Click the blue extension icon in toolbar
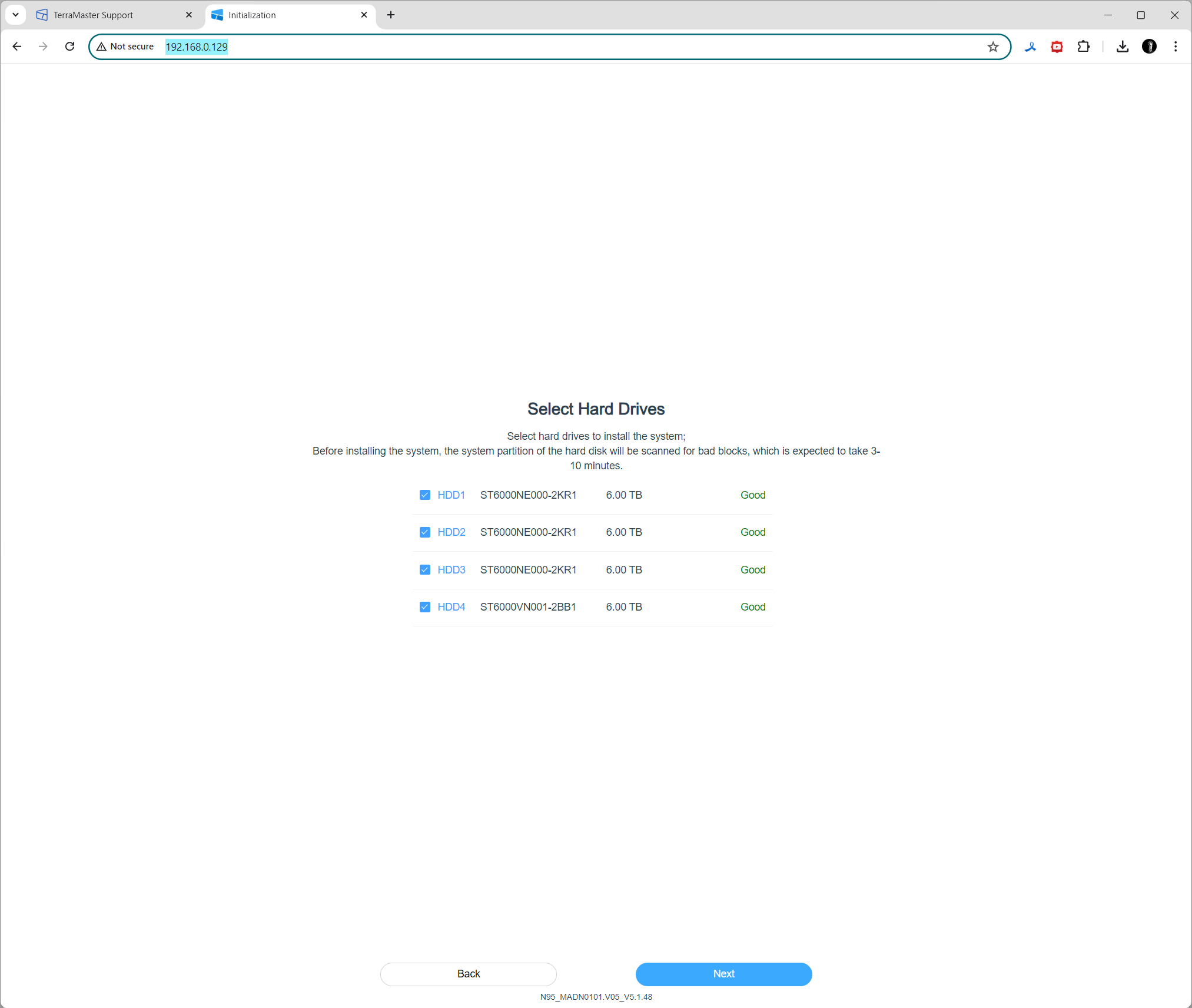Viewport: 1192px width, 1008px height. (1030, 47)
